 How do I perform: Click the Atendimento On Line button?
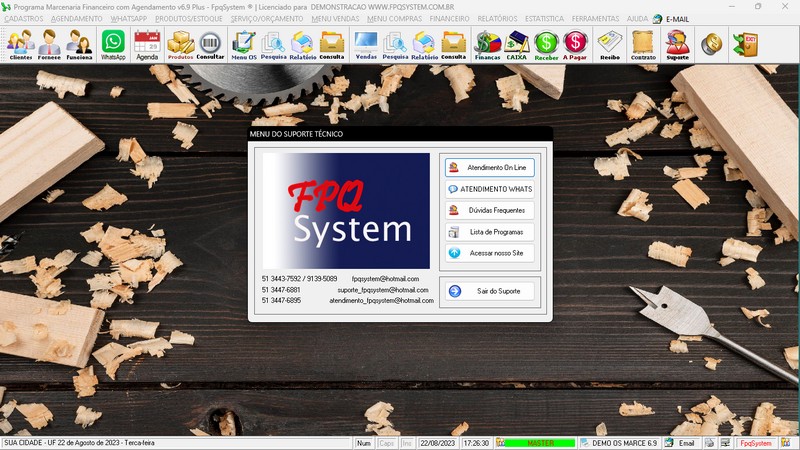[490, 167]
